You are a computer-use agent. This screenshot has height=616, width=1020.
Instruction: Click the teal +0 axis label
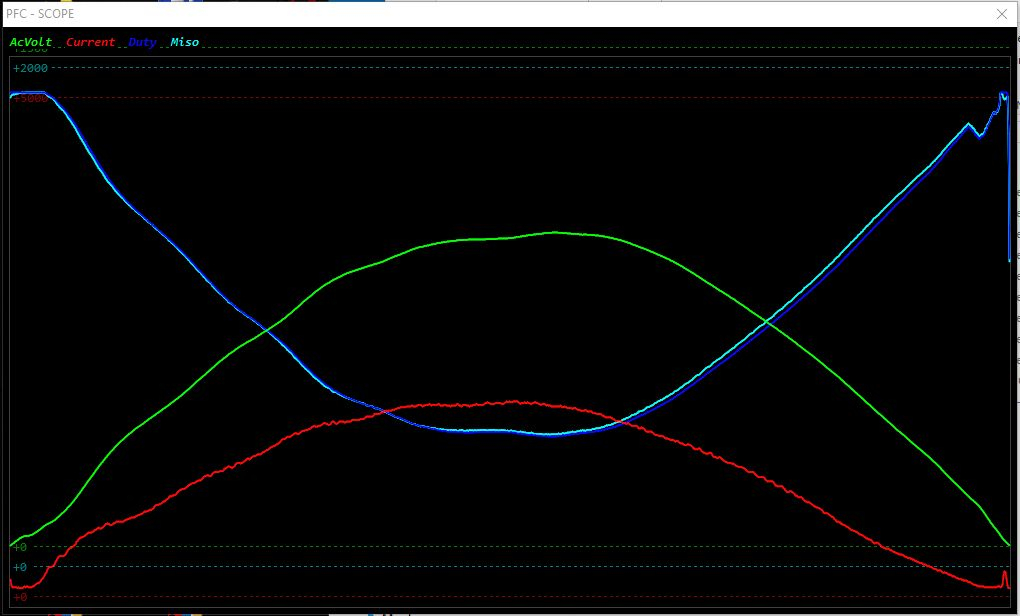20,567
